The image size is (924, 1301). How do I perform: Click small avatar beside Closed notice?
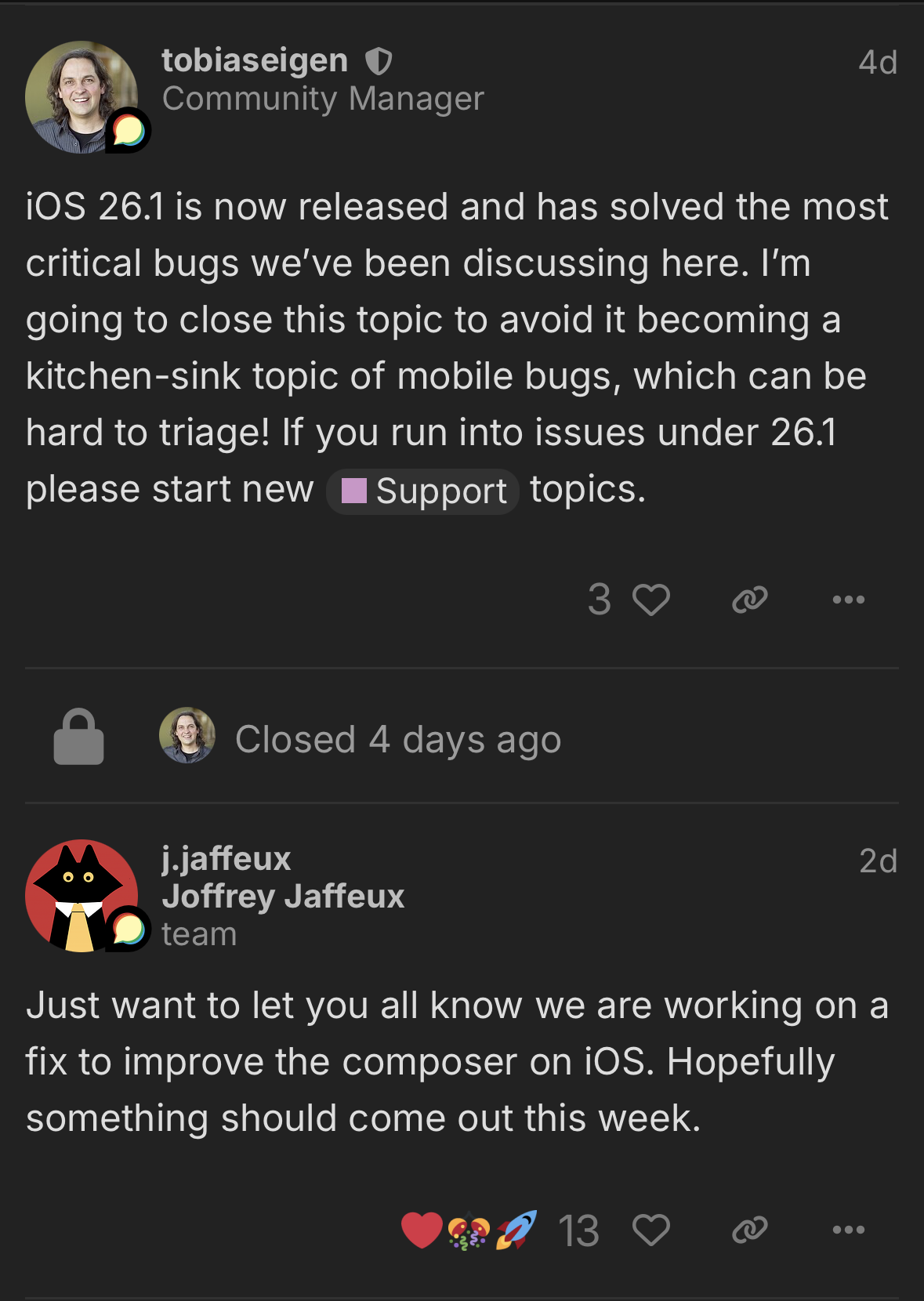[x=187, y=735]
